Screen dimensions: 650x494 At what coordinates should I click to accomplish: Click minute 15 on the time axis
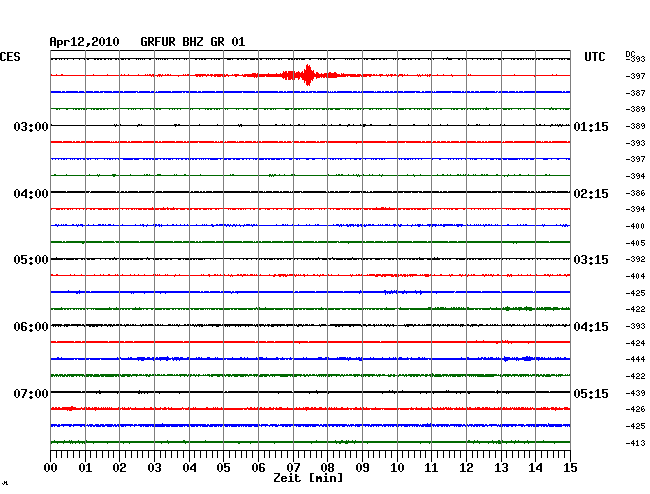point(570,467)
